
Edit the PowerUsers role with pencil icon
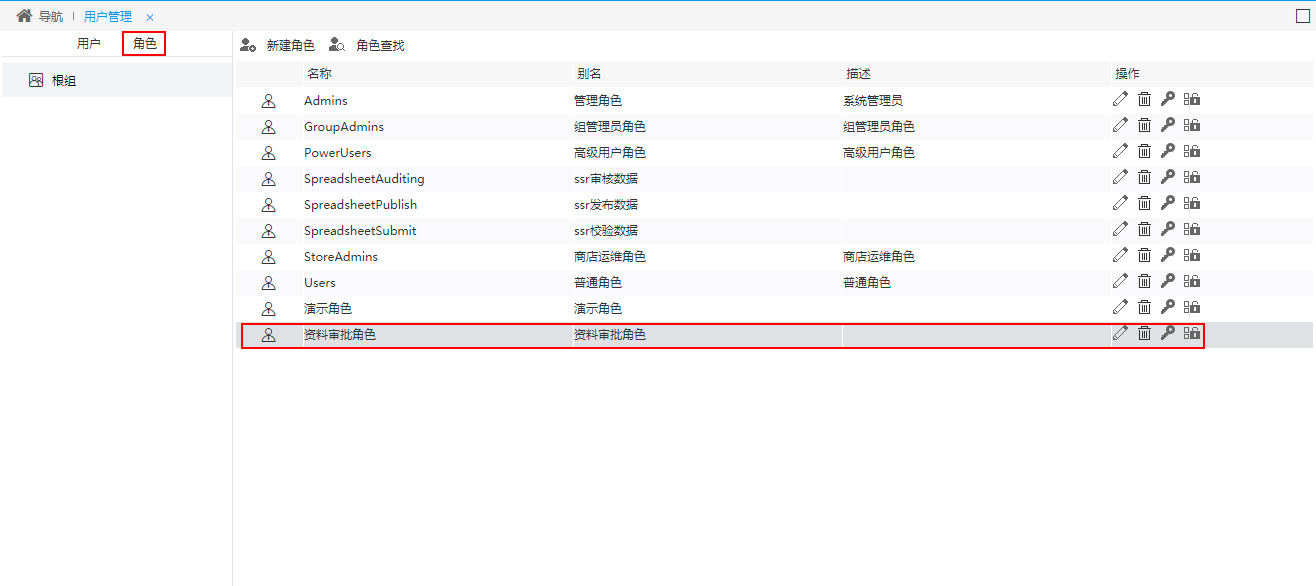tap(1120, 151)
